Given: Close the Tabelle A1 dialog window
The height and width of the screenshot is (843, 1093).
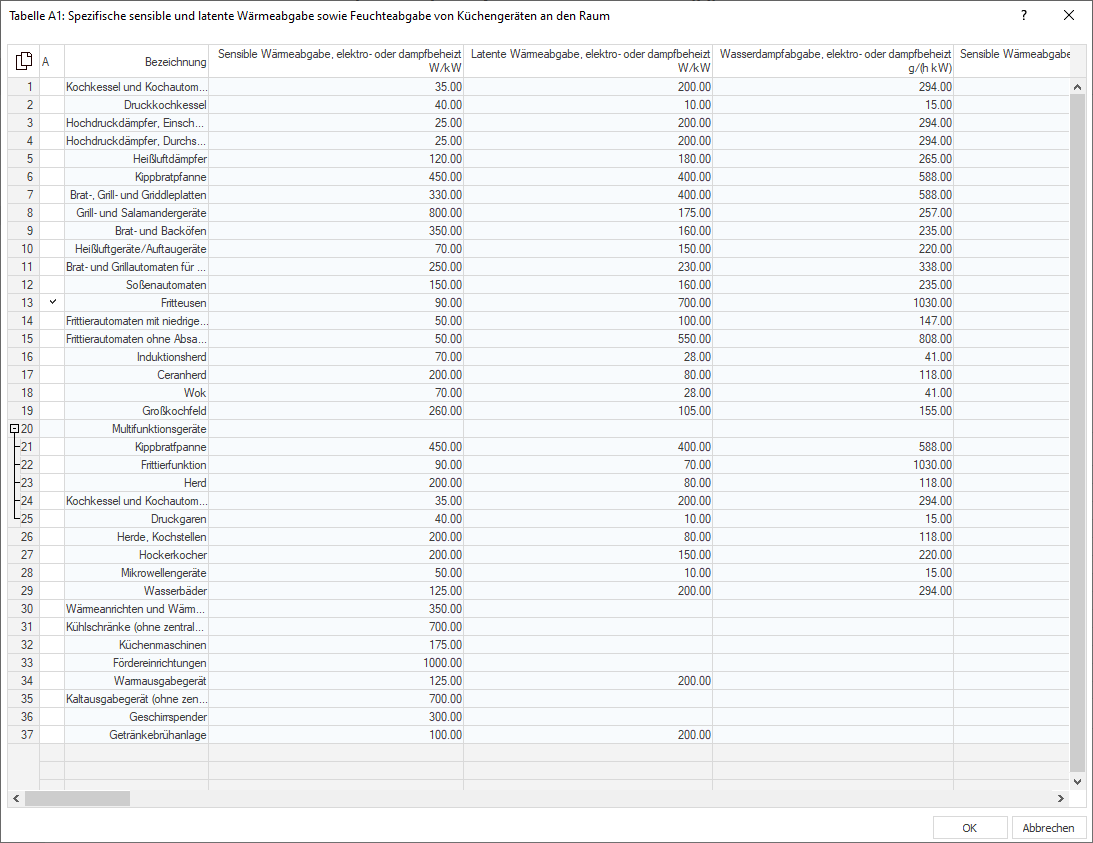Looking at the screenshot, I should [x=1069, y=15].
